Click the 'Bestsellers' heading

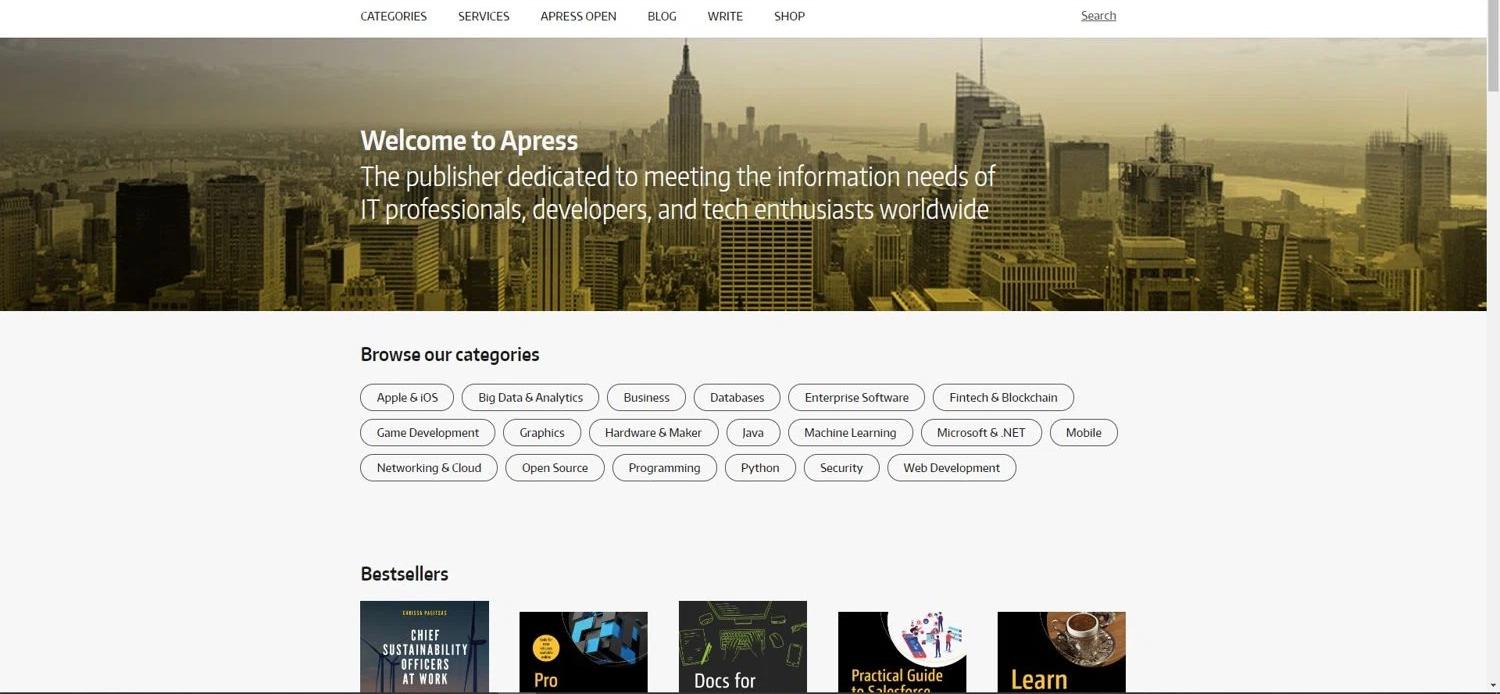pos(404,574)
